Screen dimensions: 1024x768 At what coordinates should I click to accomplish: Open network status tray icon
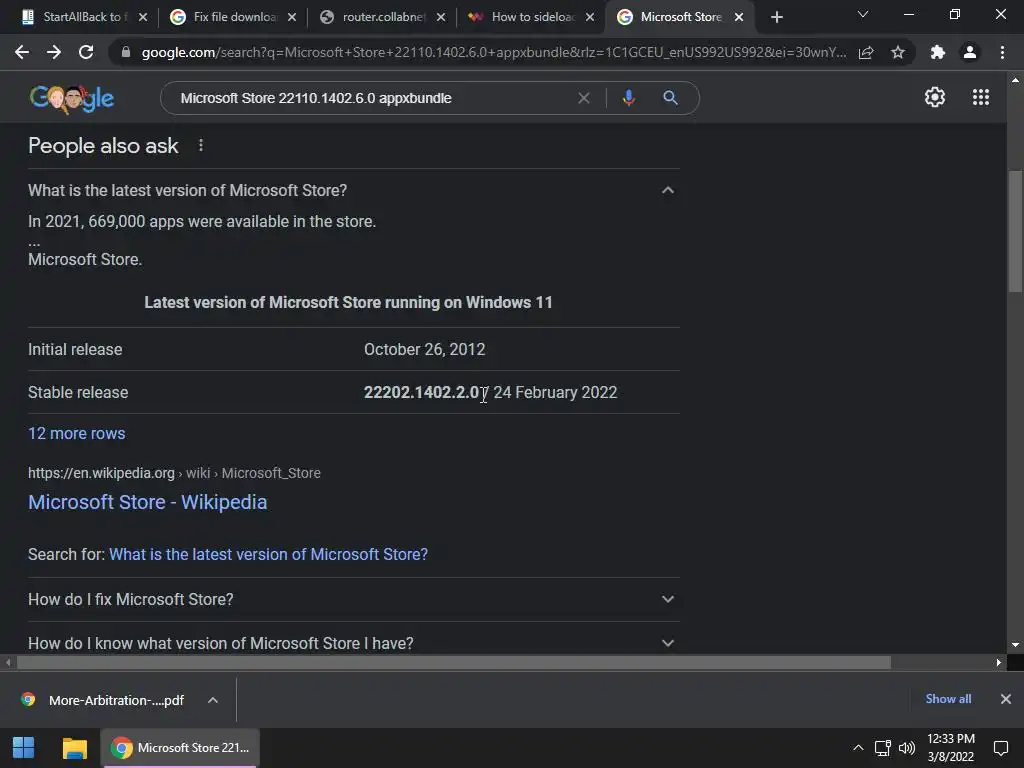click(x=883, y=748)
